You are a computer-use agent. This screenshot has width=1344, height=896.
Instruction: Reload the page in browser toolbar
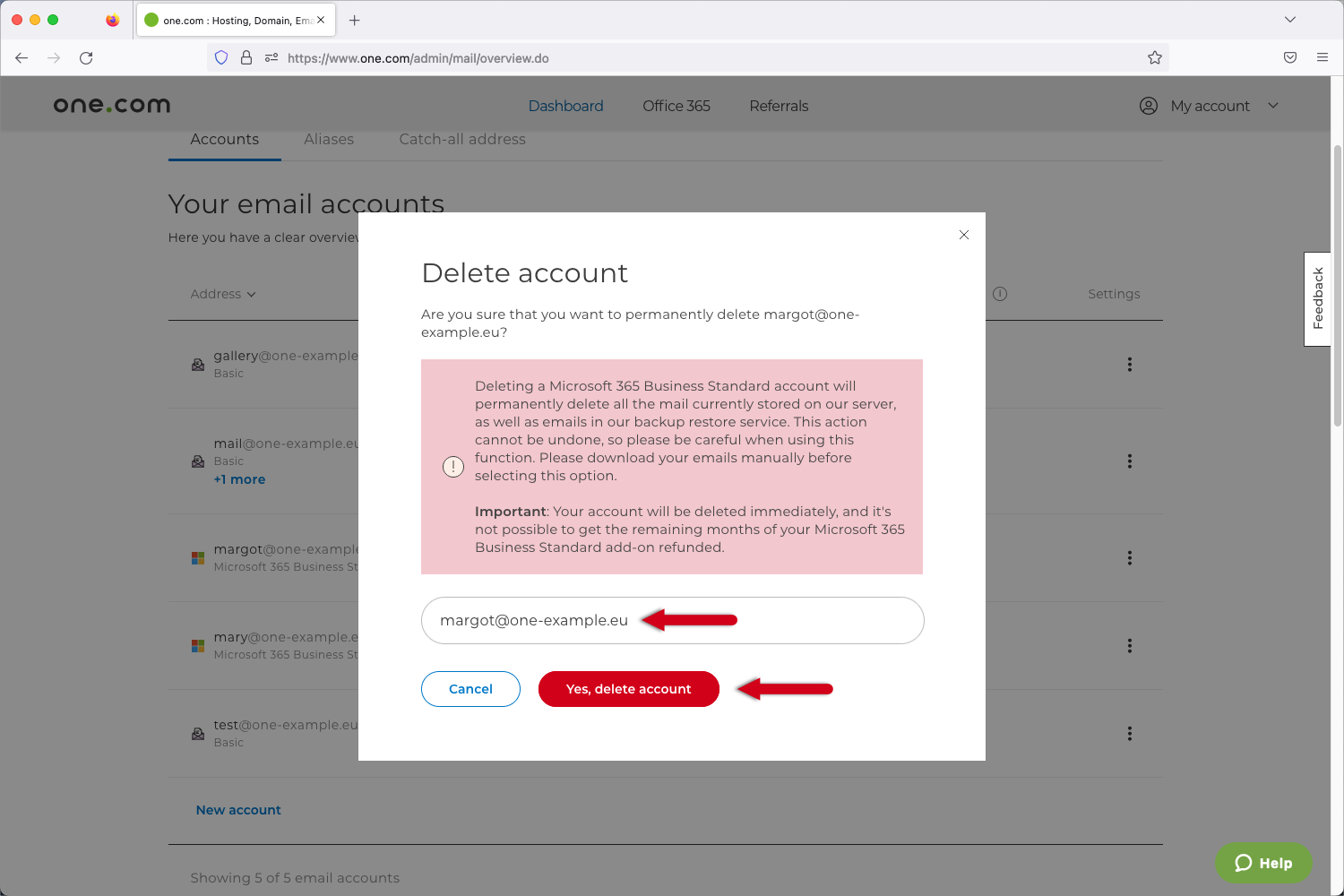pyautogui.click(x=86, y=58)
